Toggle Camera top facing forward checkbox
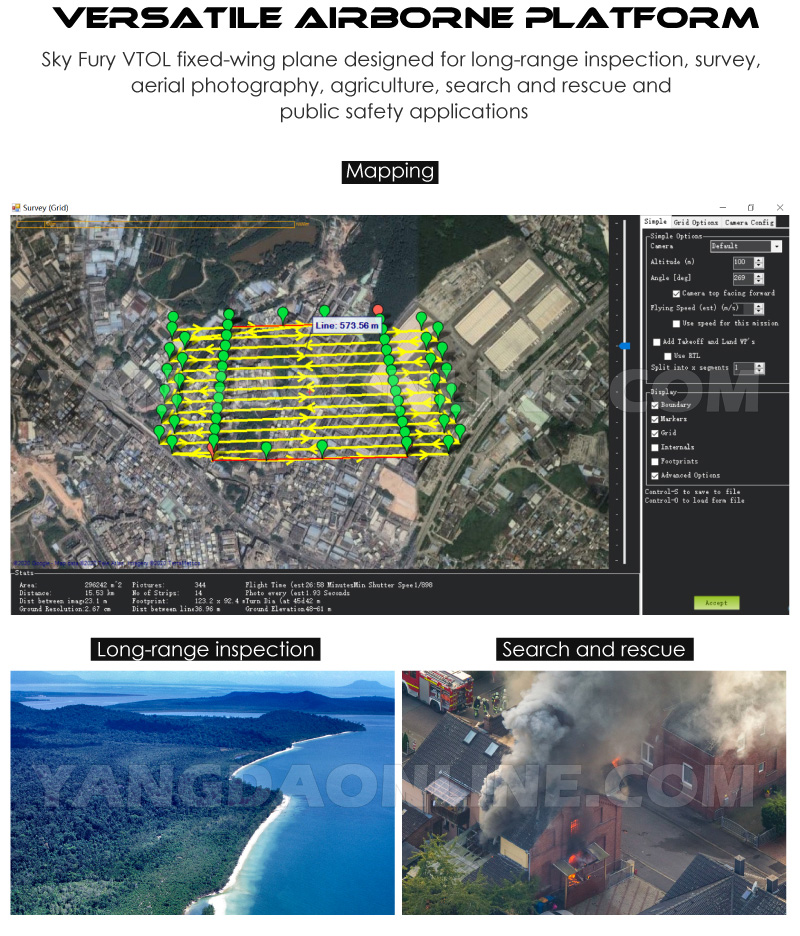The height and width of the screenshot is (936, 800). (676, 293)
